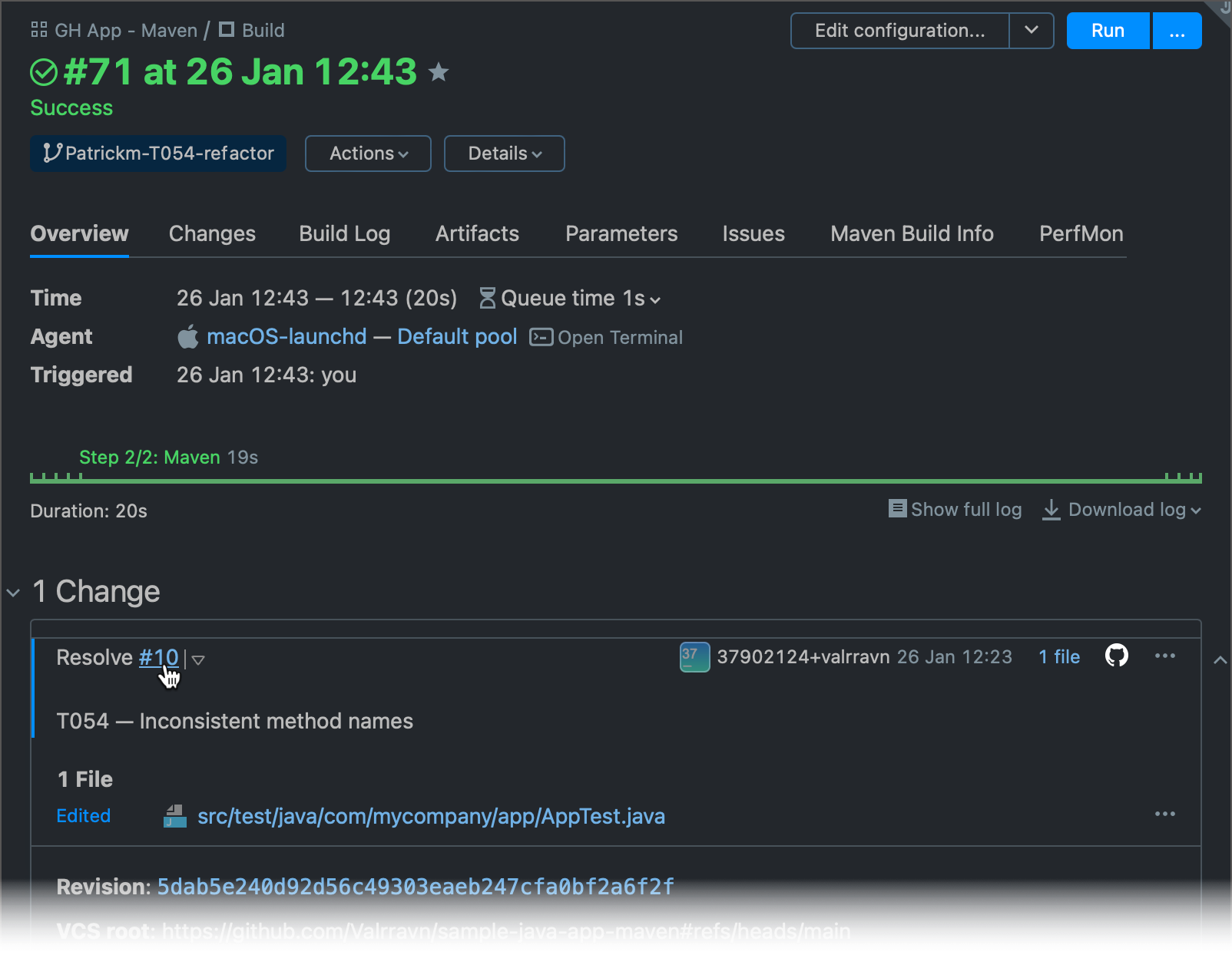Screen dimensions: 1232x955
Task: Open Terminal on the macOS agent
Action: pyautogui.click(x=606, y=336)
